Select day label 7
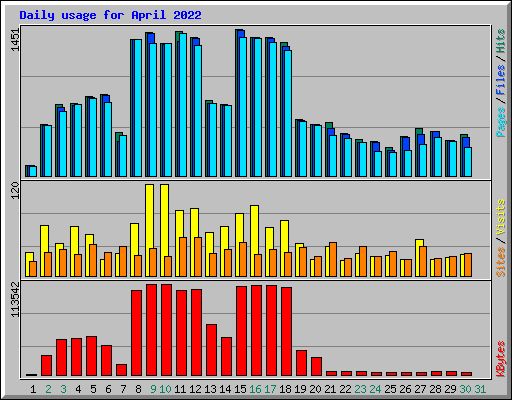This screenshot has height=400, width=512. pyautogui.click(x=123, y=389)
